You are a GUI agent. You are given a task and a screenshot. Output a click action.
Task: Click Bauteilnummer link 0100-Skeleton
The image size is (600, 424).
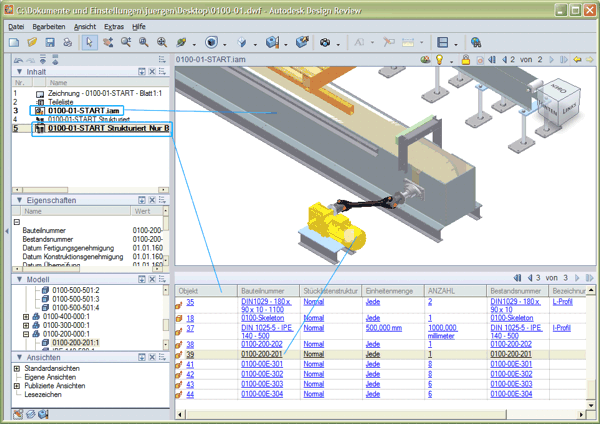click(262, 318)
